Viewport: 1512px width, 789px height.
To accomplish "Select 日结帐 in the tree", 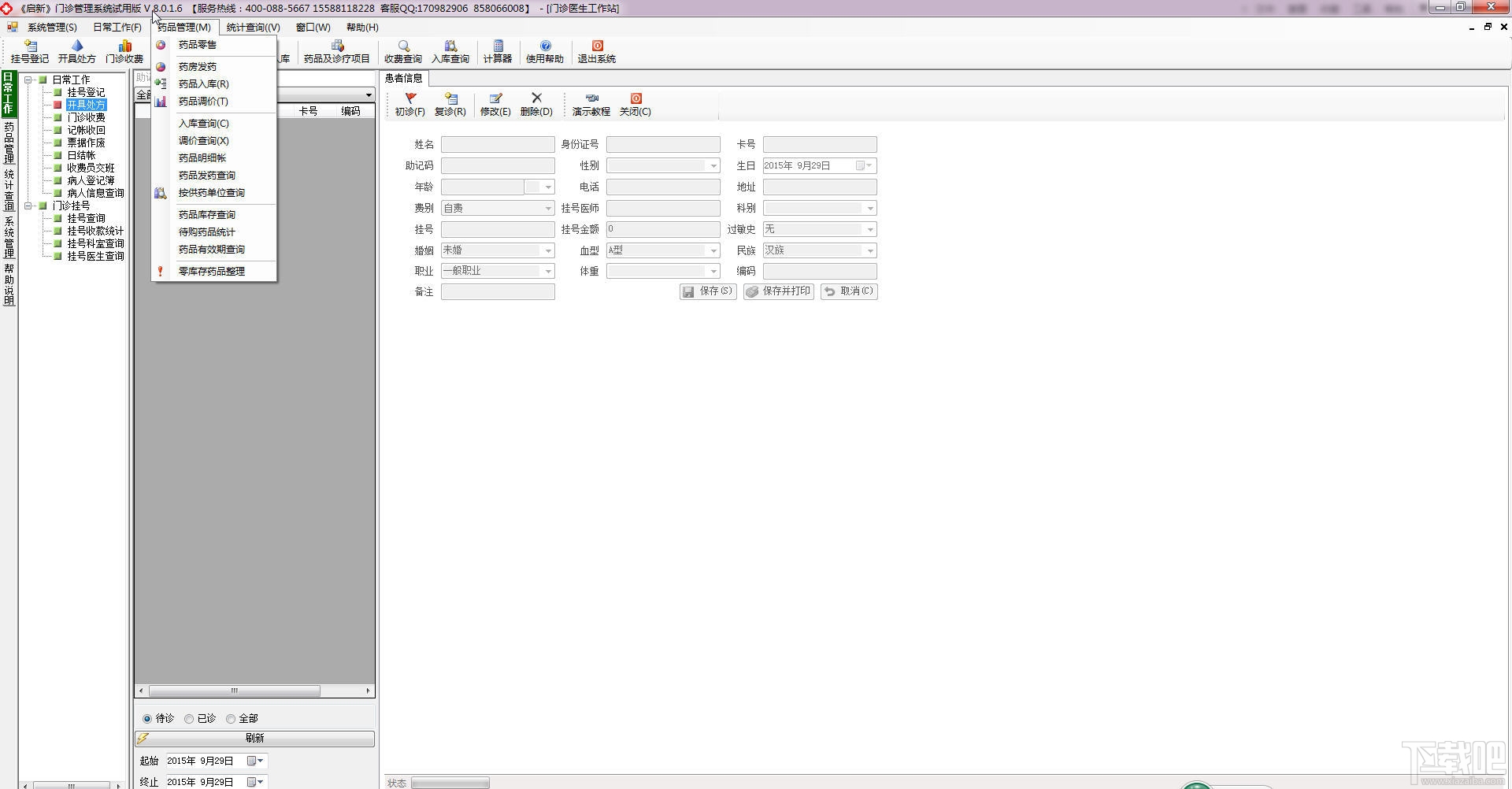I will pos(81,155).
